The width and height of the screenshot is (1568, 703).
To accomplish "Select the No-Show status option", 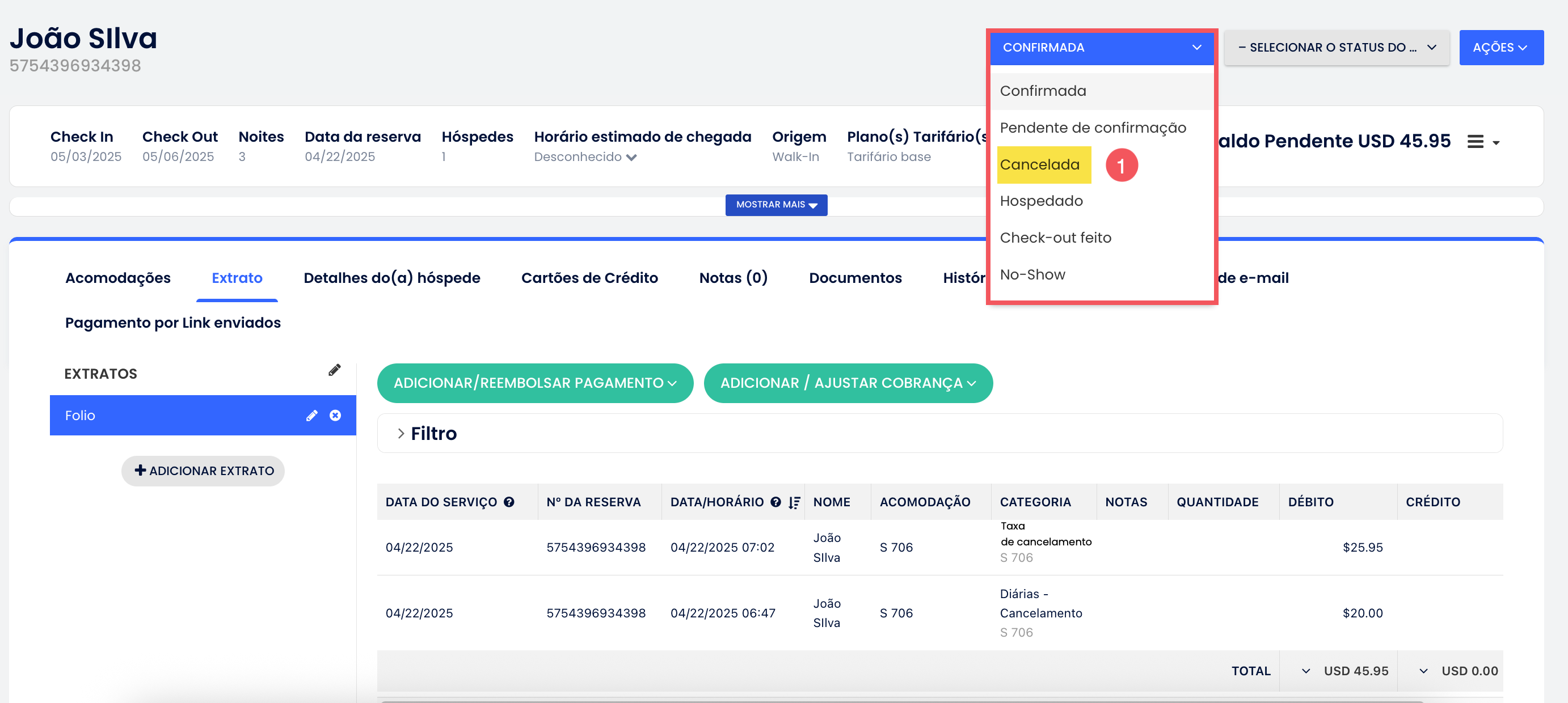I will (1032, 274).
